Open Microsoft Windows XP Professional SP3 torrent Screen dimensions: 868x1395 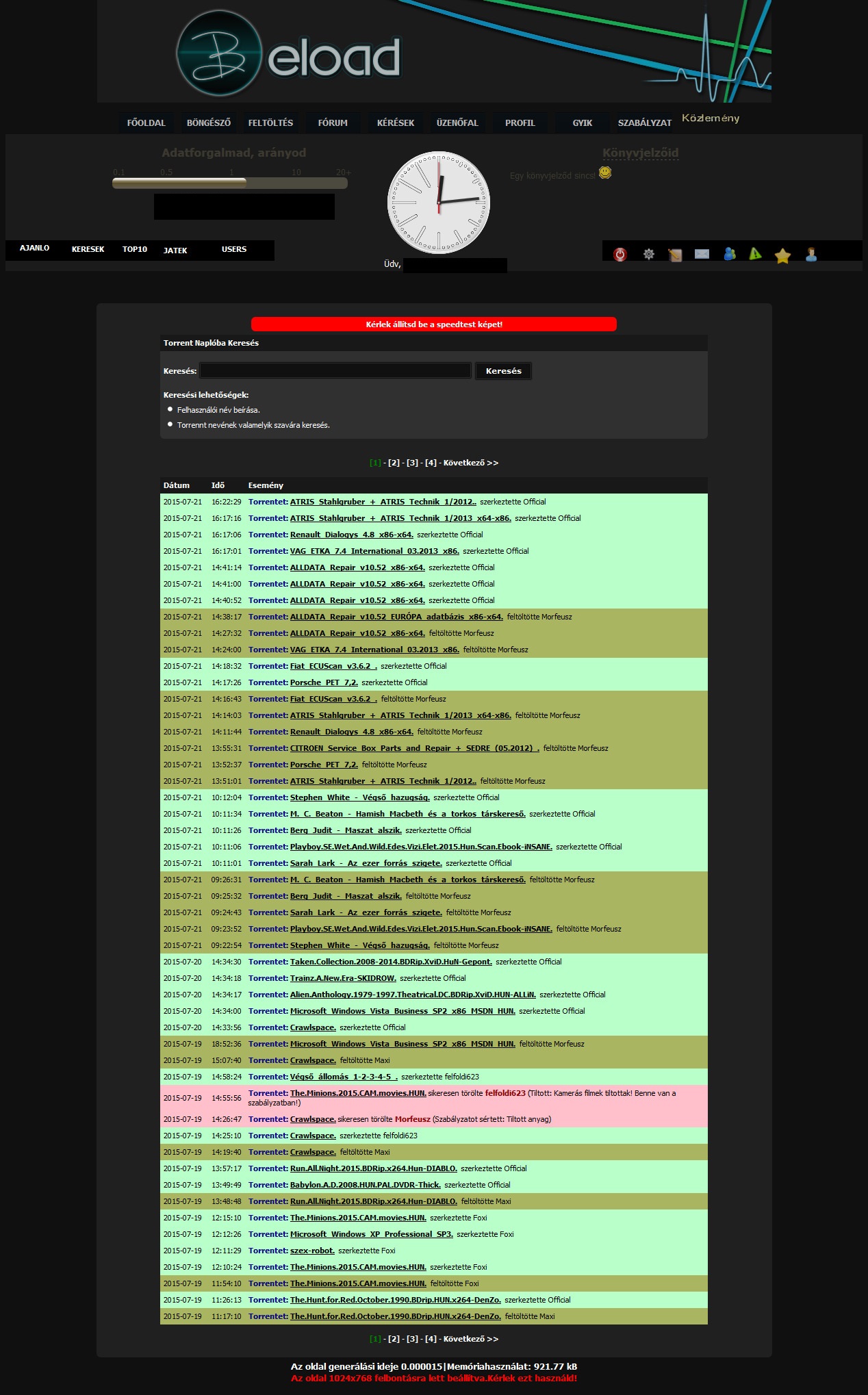click(372, 1234)
